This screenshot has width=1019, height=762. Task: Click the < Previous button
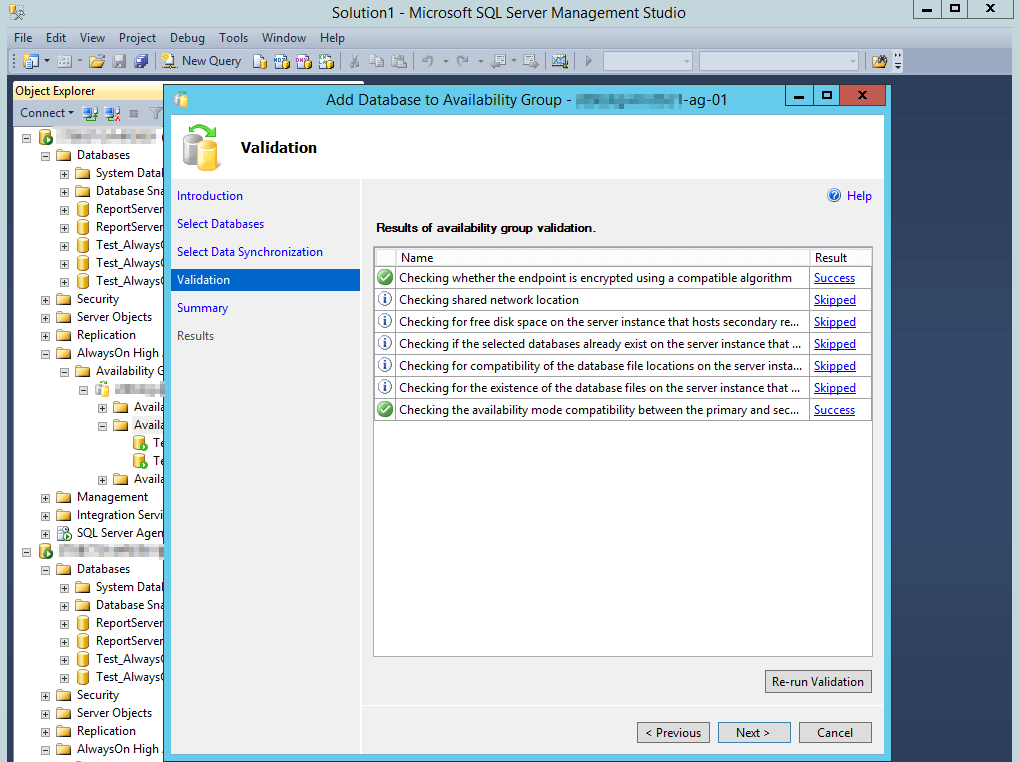tap(673, 732)
